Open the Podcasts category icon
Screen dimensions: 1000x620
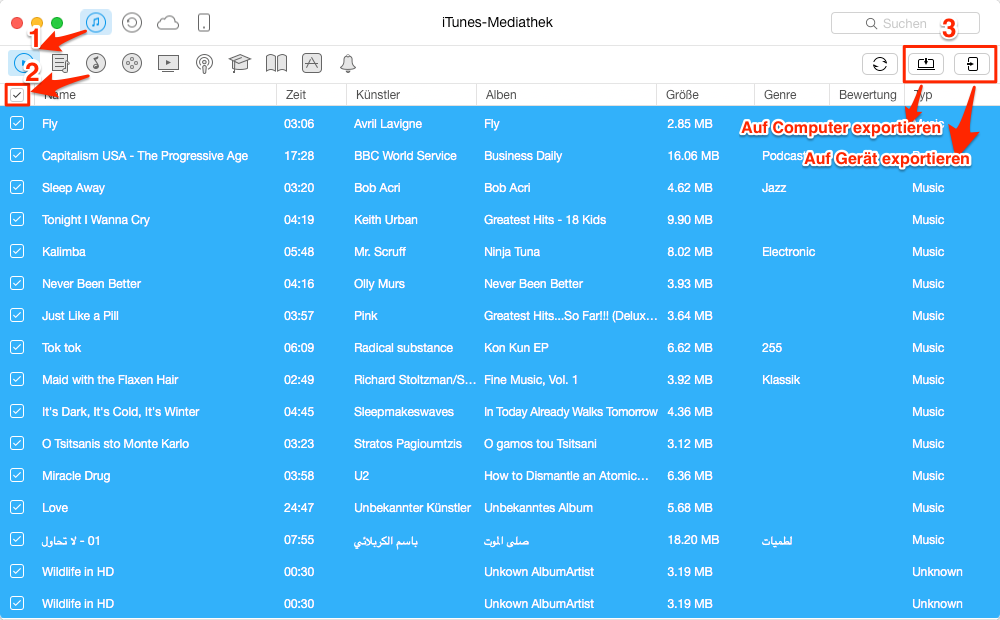[x=204, y=63]
